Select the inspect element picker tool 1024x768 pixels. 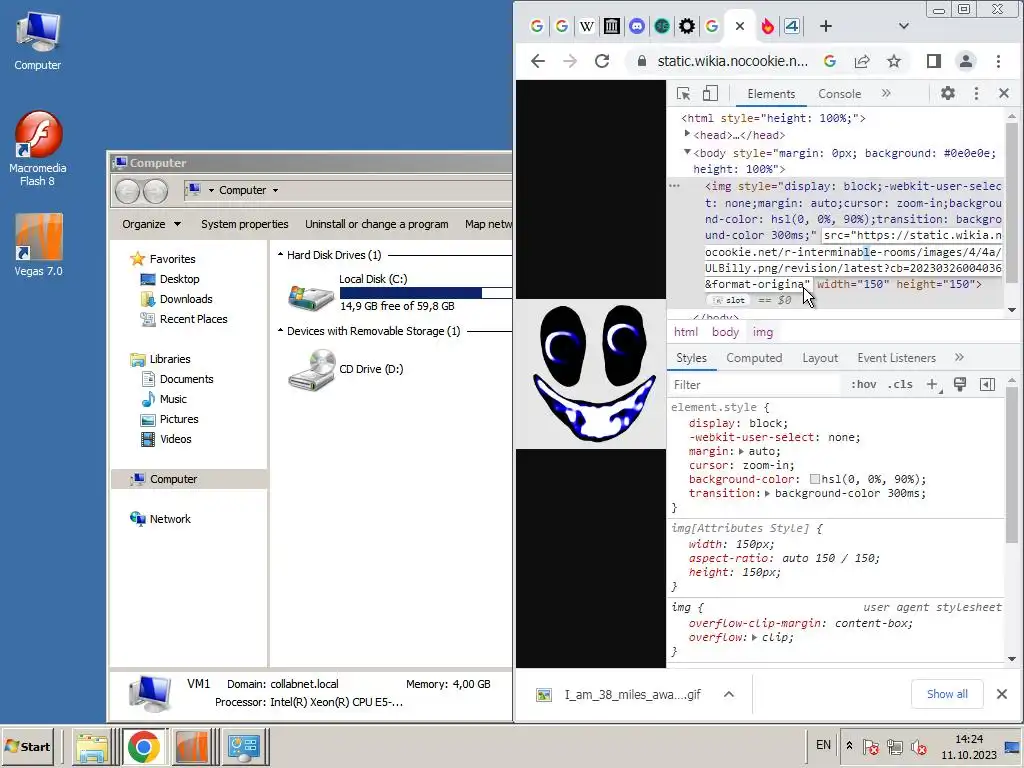coord(684,93)
